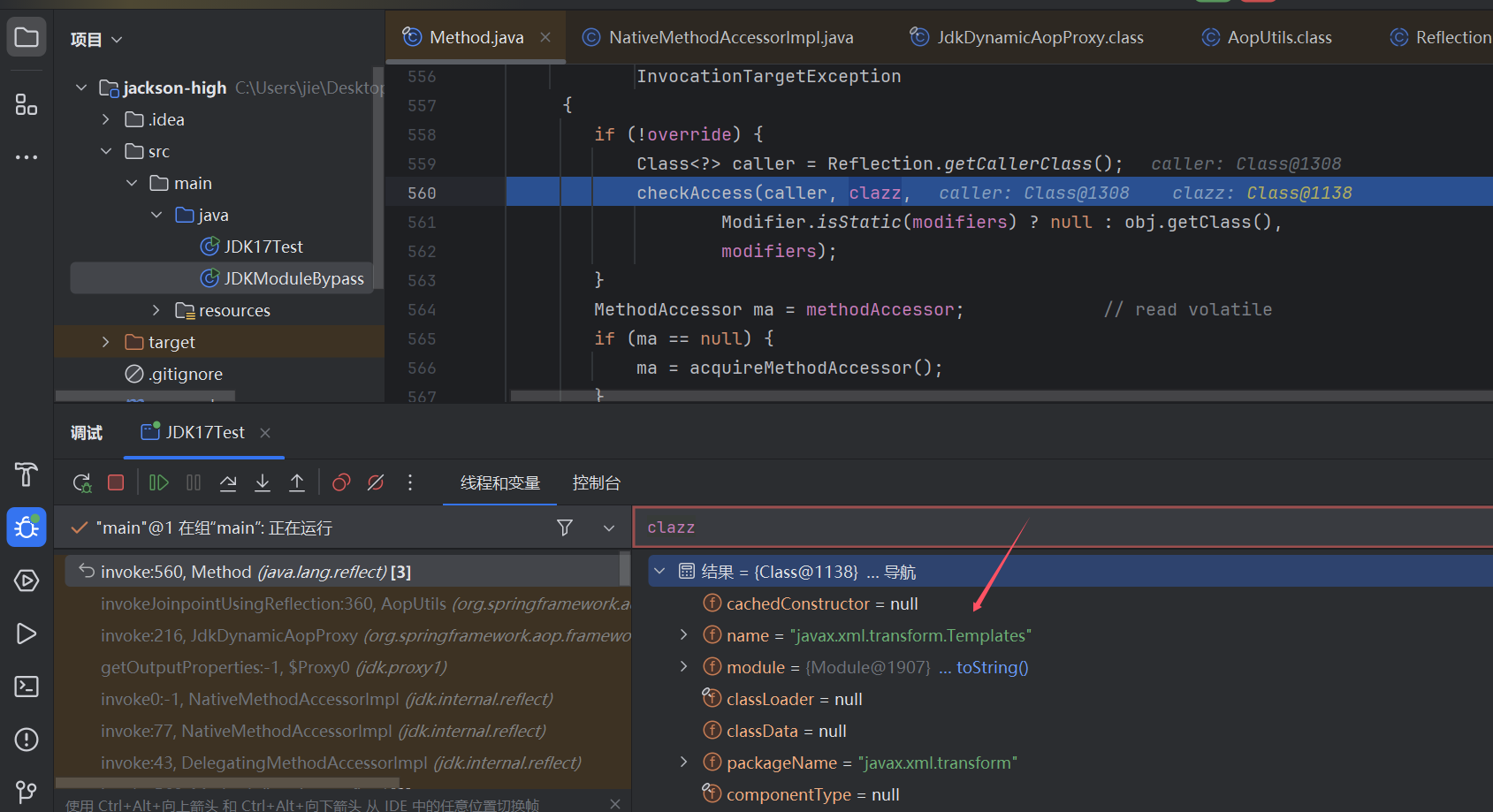This screenshot has height=812, width=1493.
Task: Click the clazz evaluate expression field
Action: pyautogui.click(x=1063, y=527)
